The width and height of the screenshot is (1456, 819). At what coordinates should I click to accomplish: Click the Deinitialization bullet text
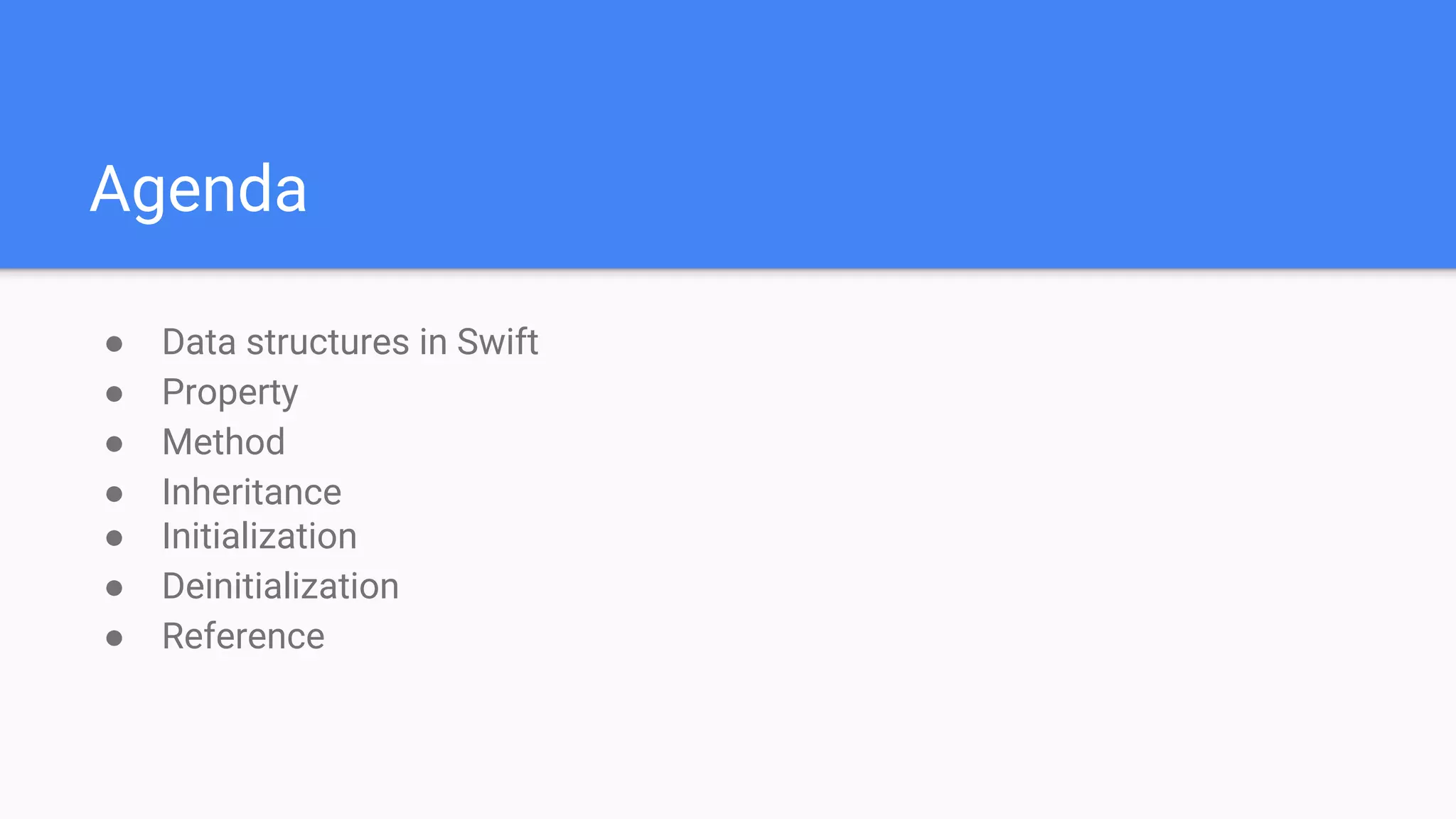280,587
